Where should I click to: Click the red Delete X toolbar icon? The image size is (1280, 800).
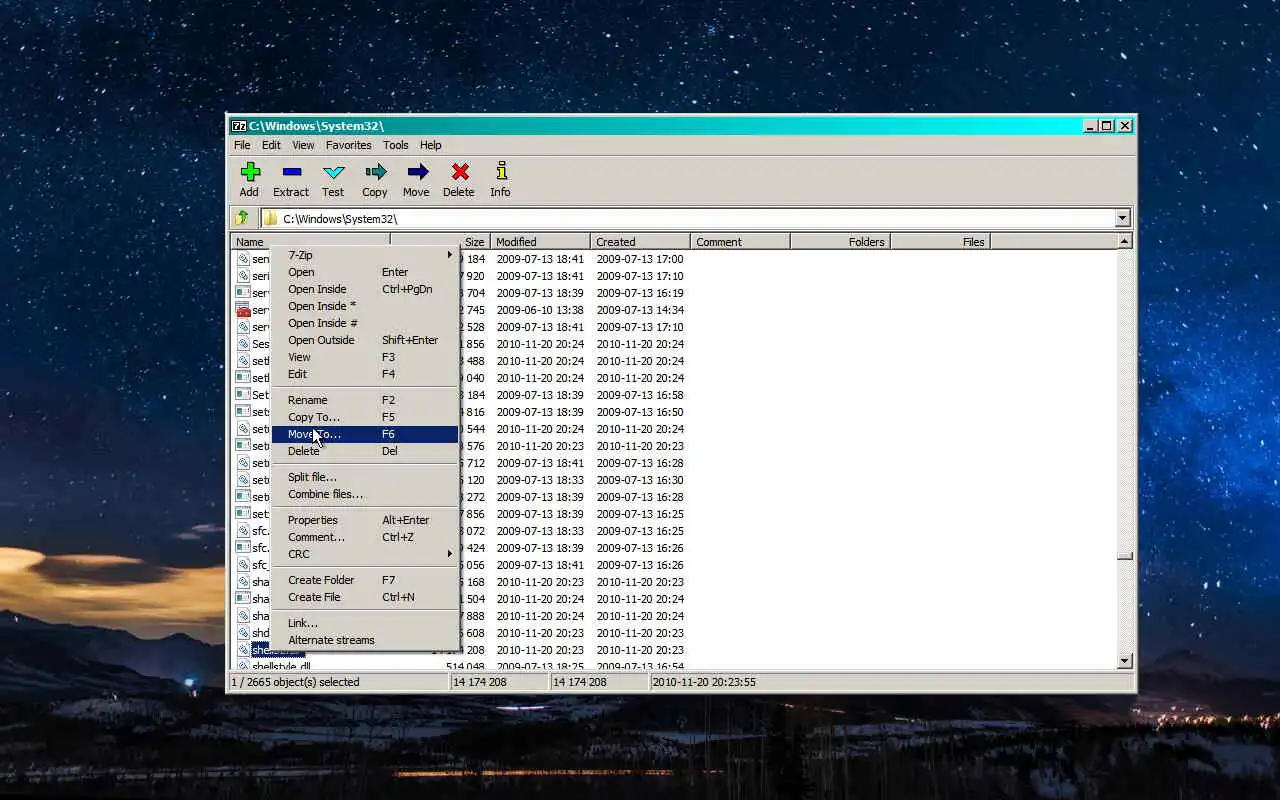pos(459,172)
